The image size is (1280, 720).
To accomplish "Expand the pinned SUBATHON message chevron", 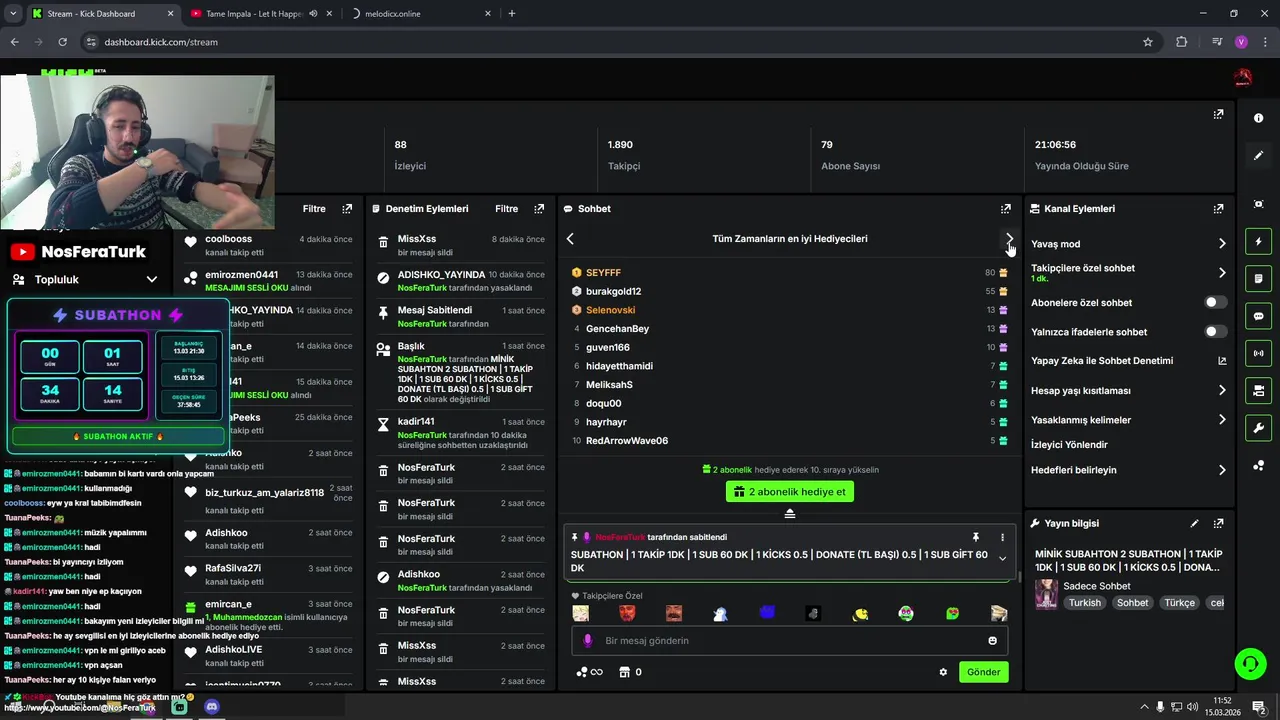I will [1002, 558].
